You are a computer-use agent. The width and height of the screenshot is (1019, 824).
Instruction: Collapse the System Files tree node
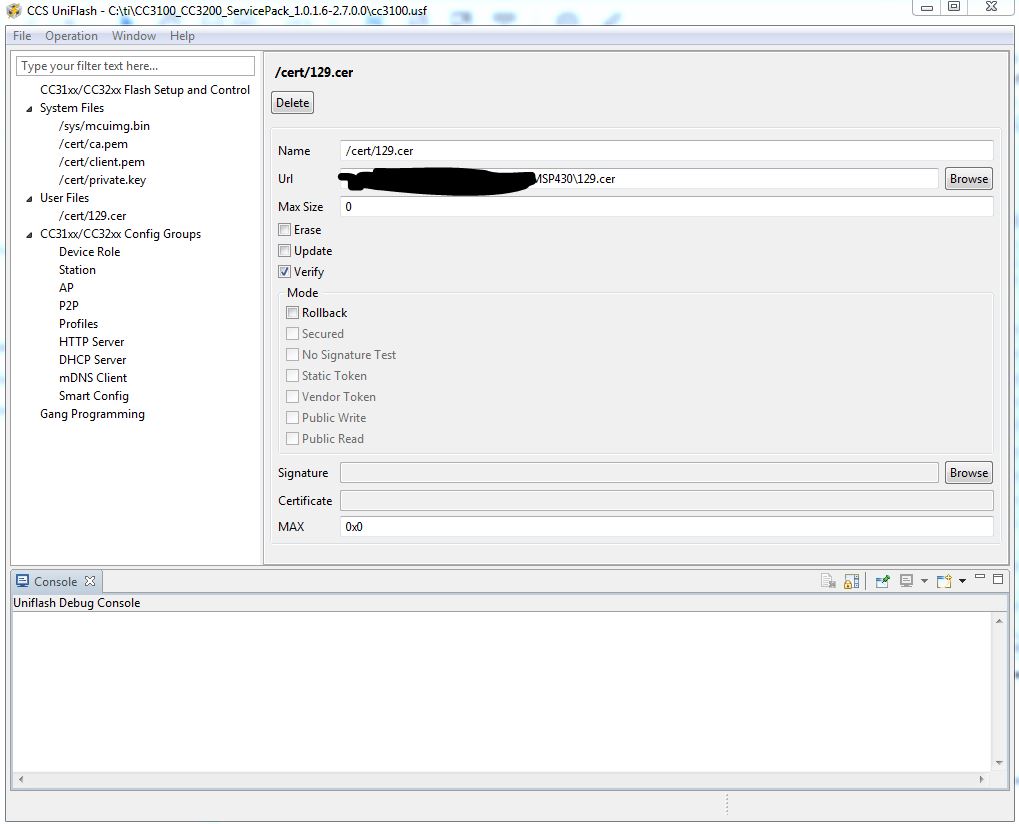point(29,109)
